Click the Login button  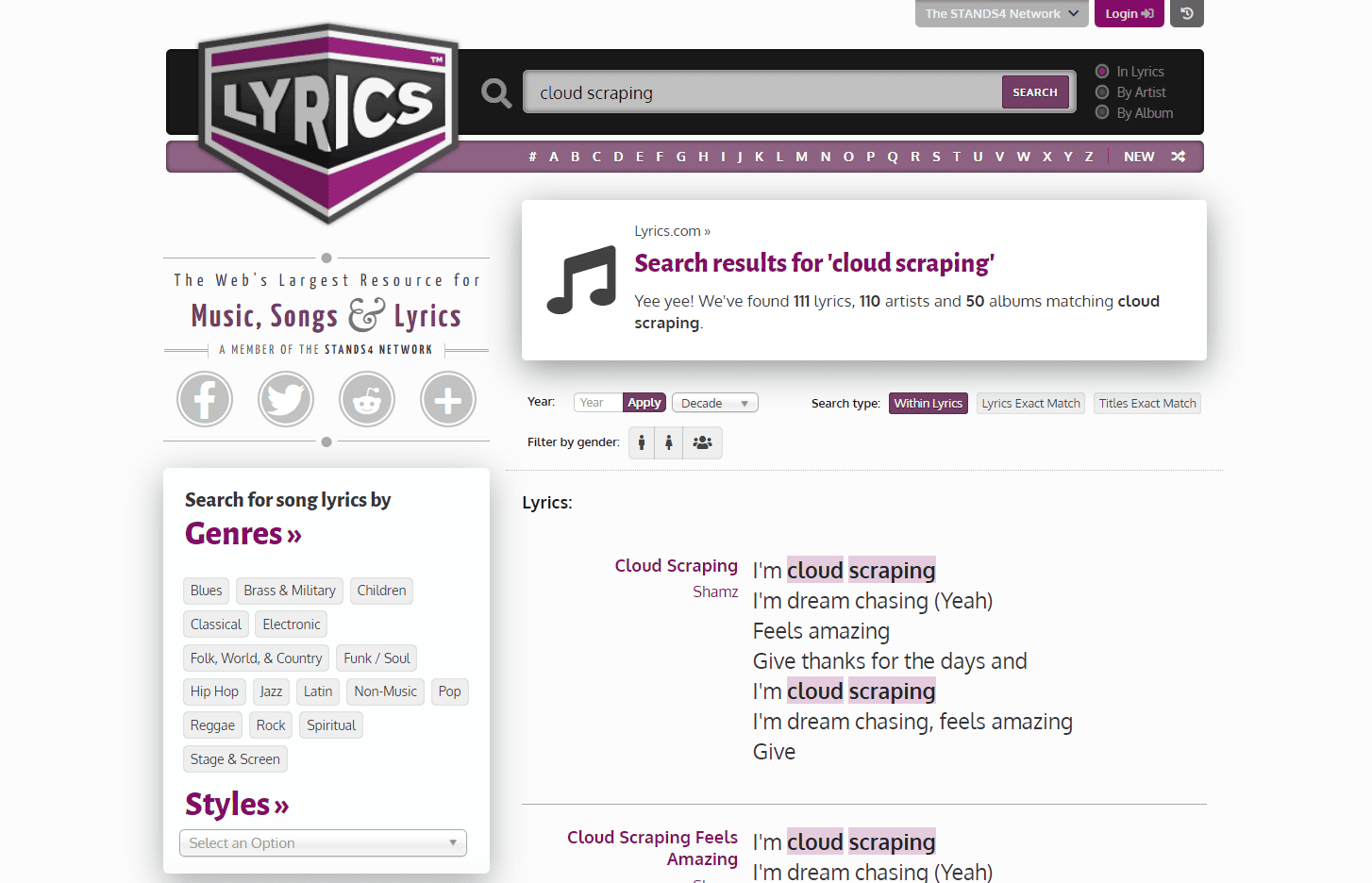click(1129, 13)
